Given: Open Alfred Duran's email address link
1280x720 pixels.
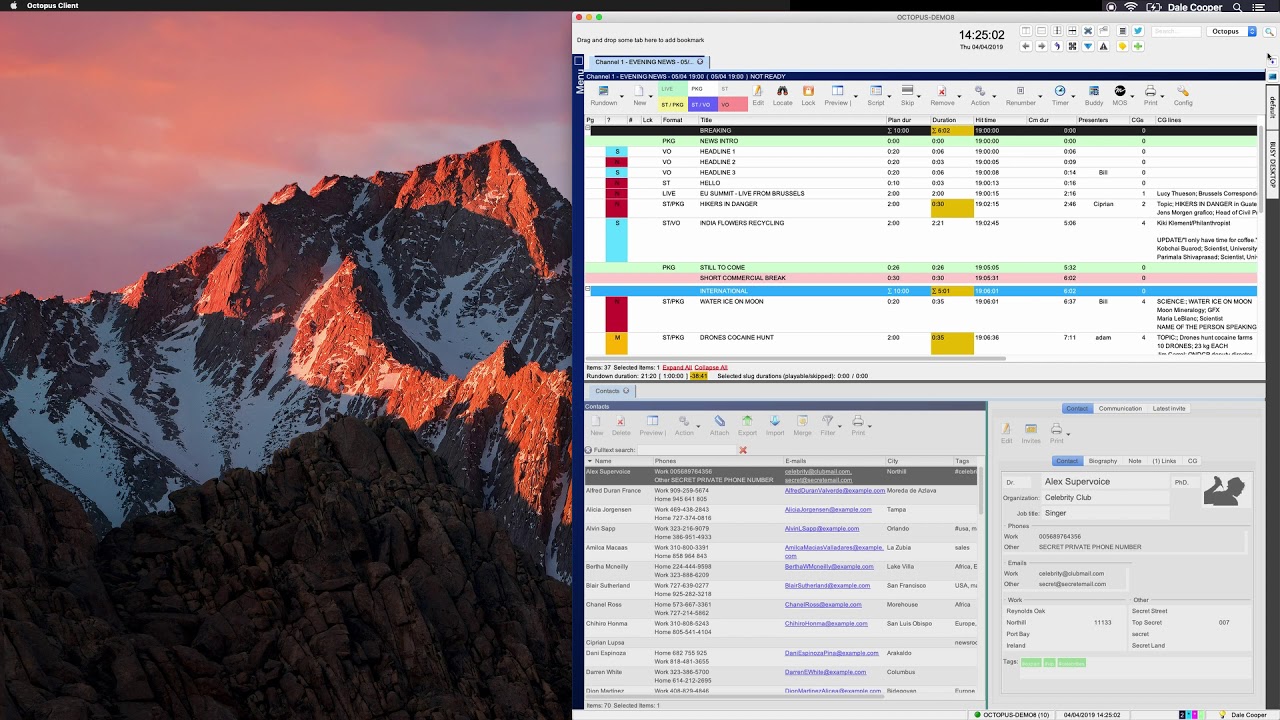Looking at the screenshot, I should tap(834, 491).
